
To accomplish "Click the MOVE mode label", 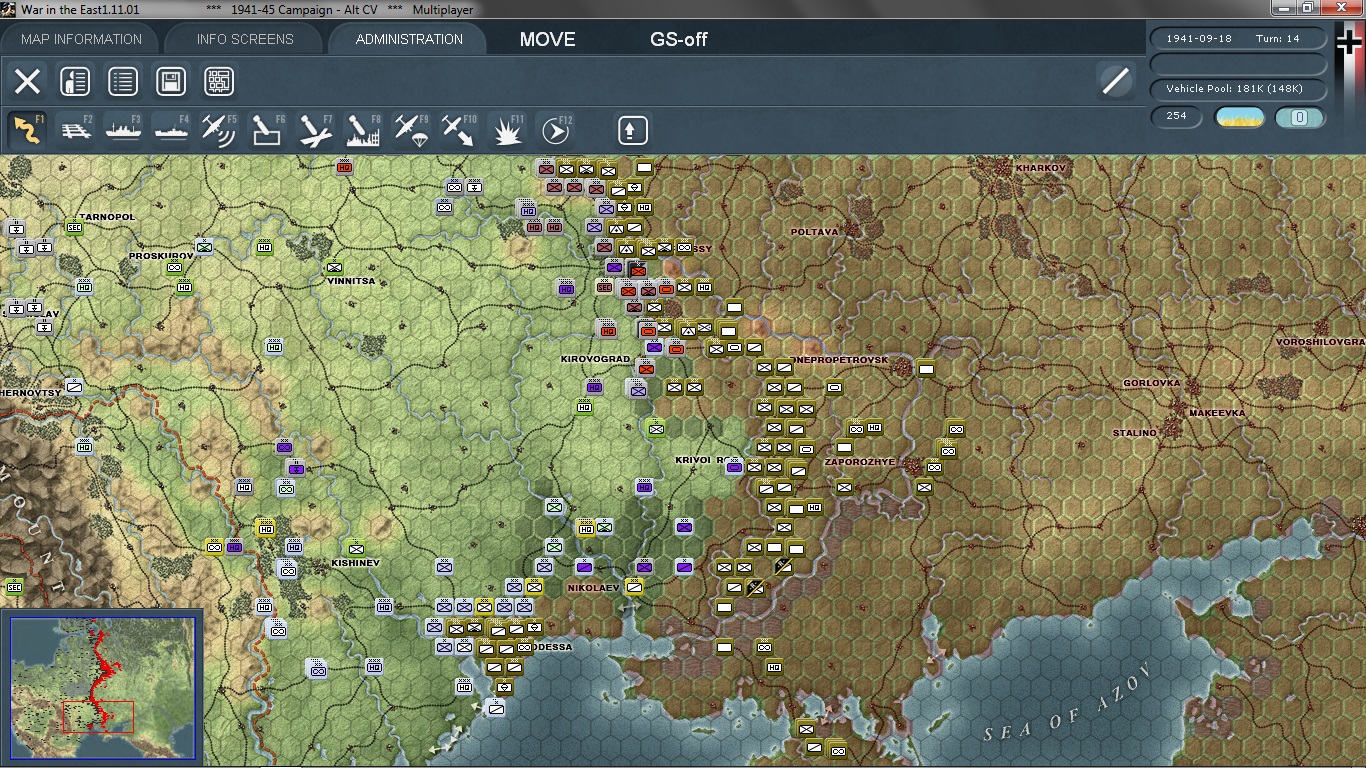I will click(x=547, y=39).
